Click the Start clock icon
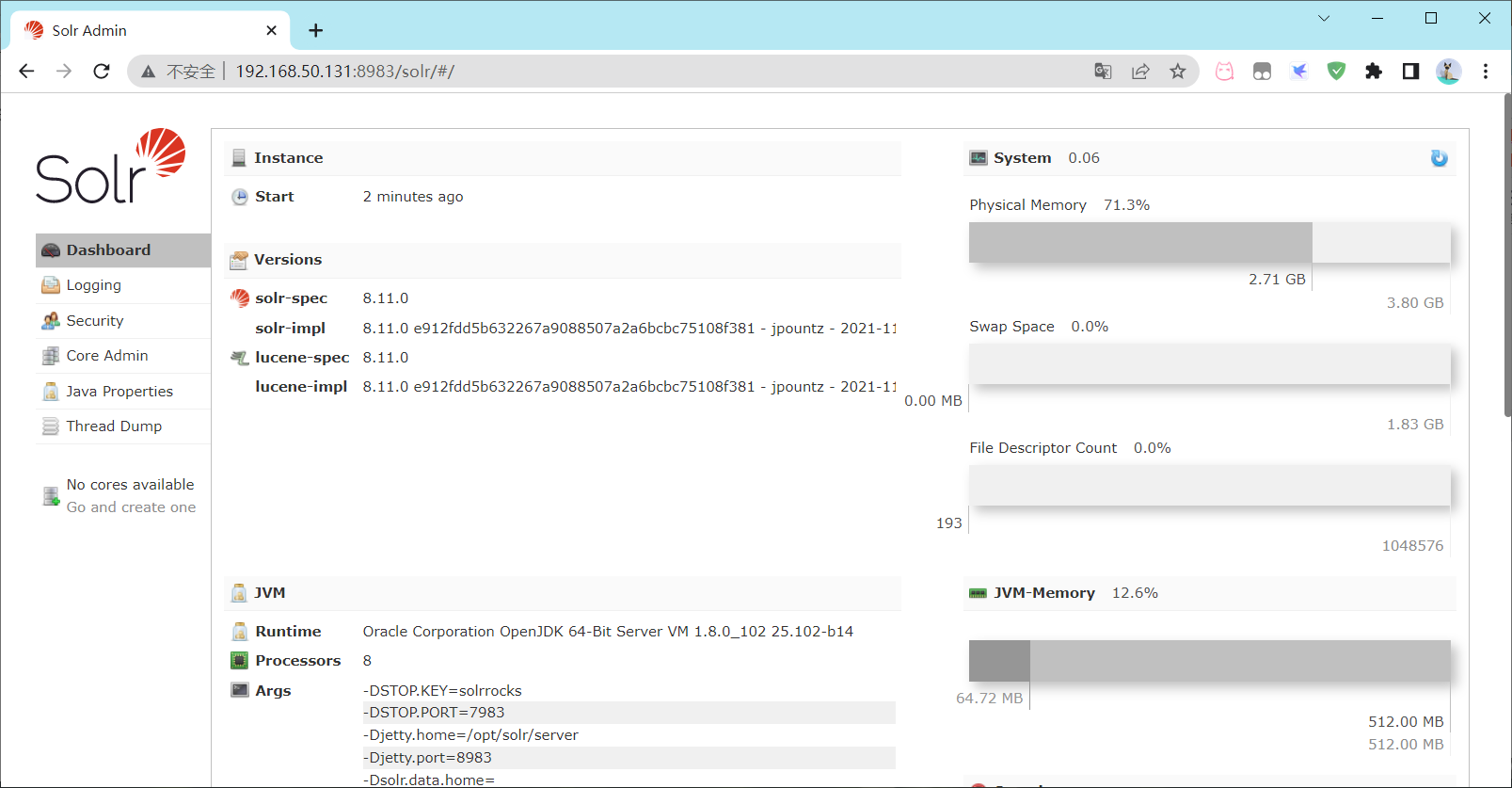The width and height of the screenshot is (1512, 788). point(240,197)
